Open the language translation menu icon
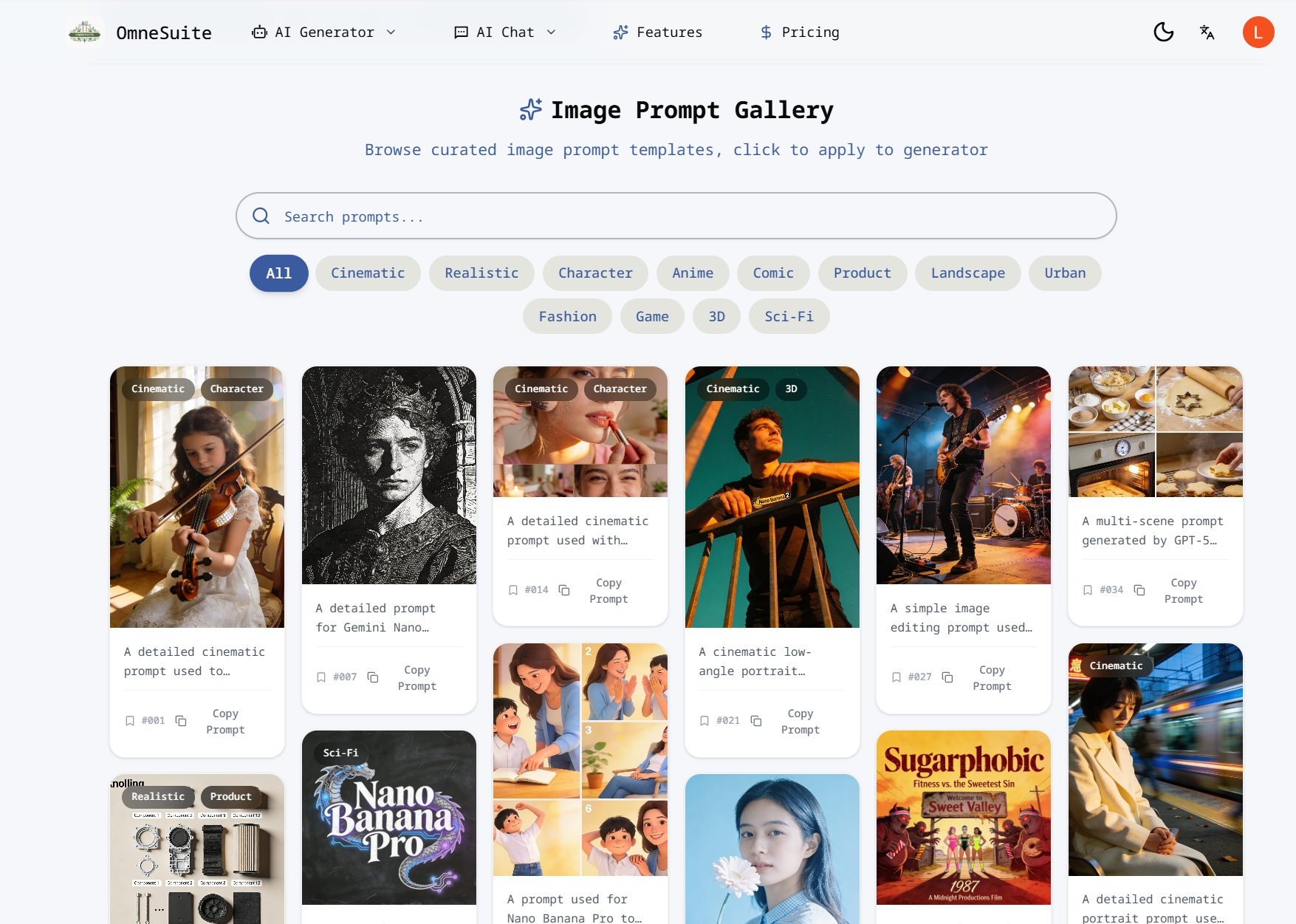 click(x=1207, y=32)
